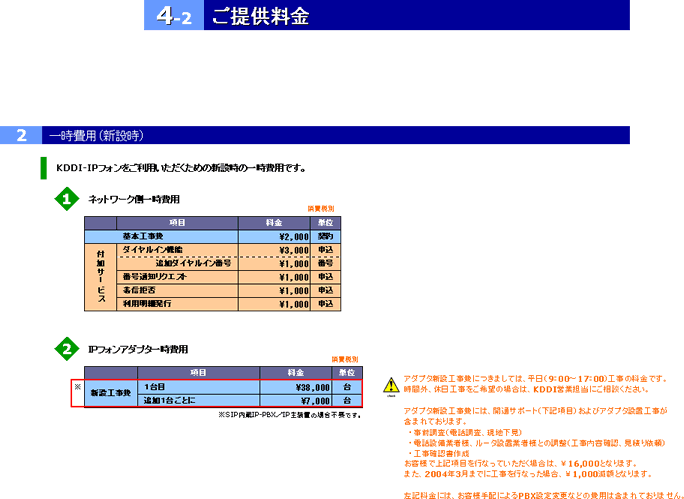The width and height of the screenshot is (684, 499).
Task: Click the ¥2,000 price cell
Action: (x=274, y=237)
